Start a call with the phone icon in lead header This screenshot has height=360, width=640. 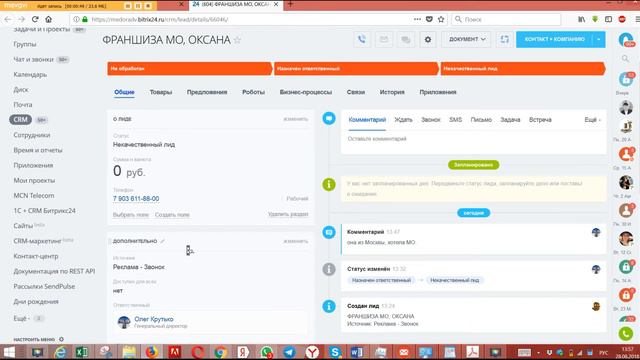tap(362, 40)
